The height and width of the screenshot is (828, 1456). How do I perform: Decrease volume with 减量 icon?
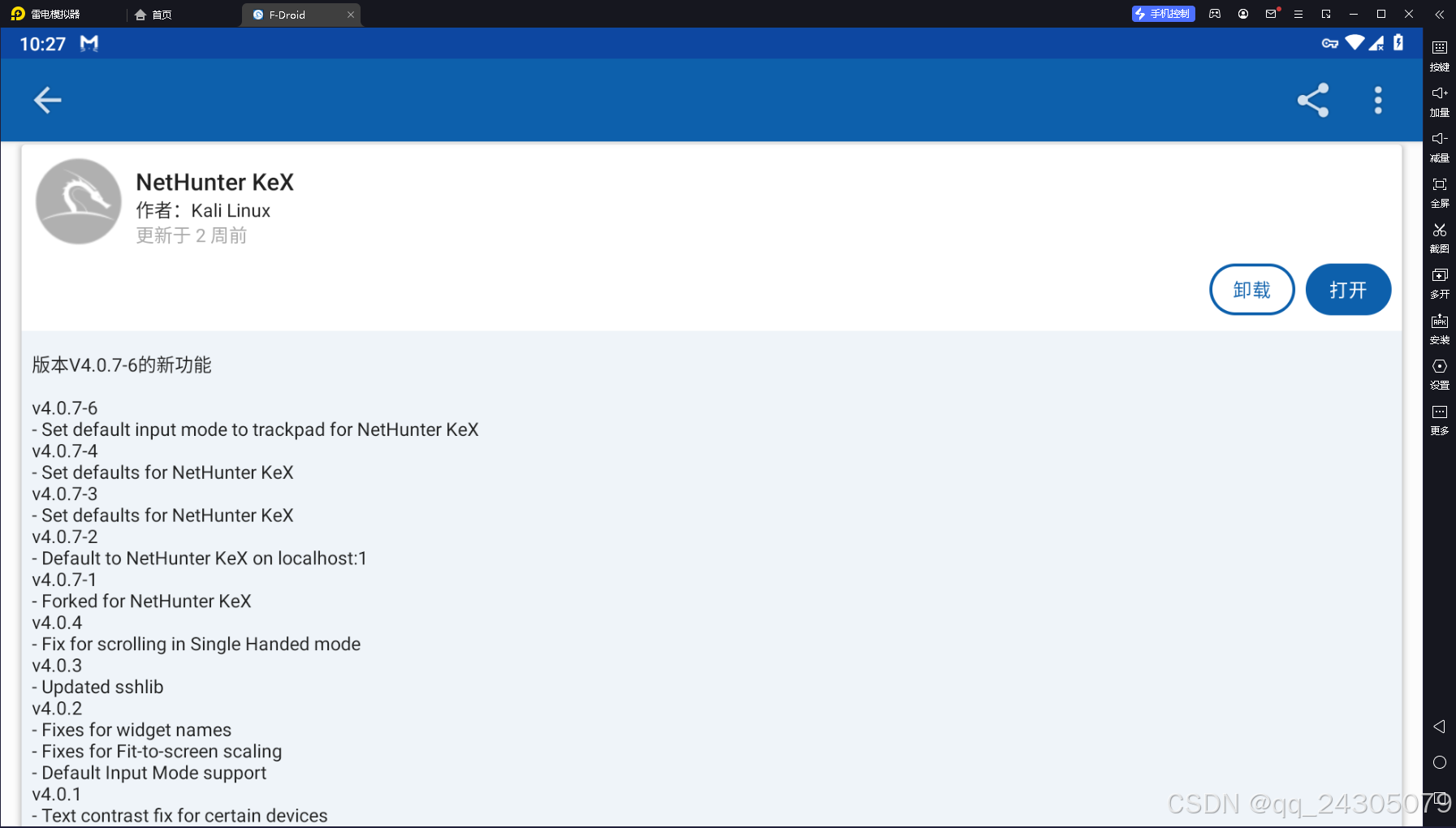(1440, 147)
